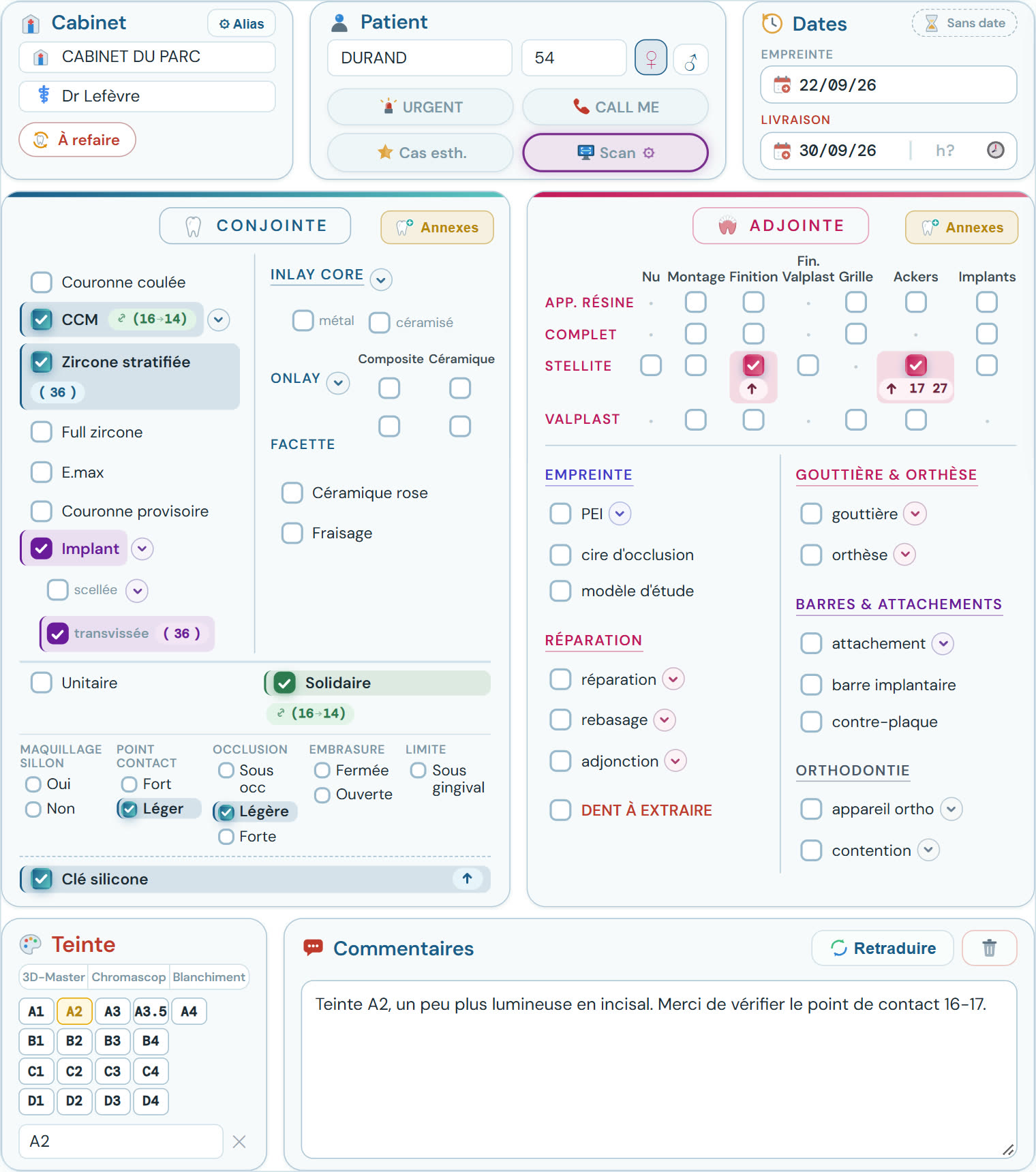Check the Full zircone checkbox
Viewport: 1036px width, 1172px height.
(x=42, y=431)
